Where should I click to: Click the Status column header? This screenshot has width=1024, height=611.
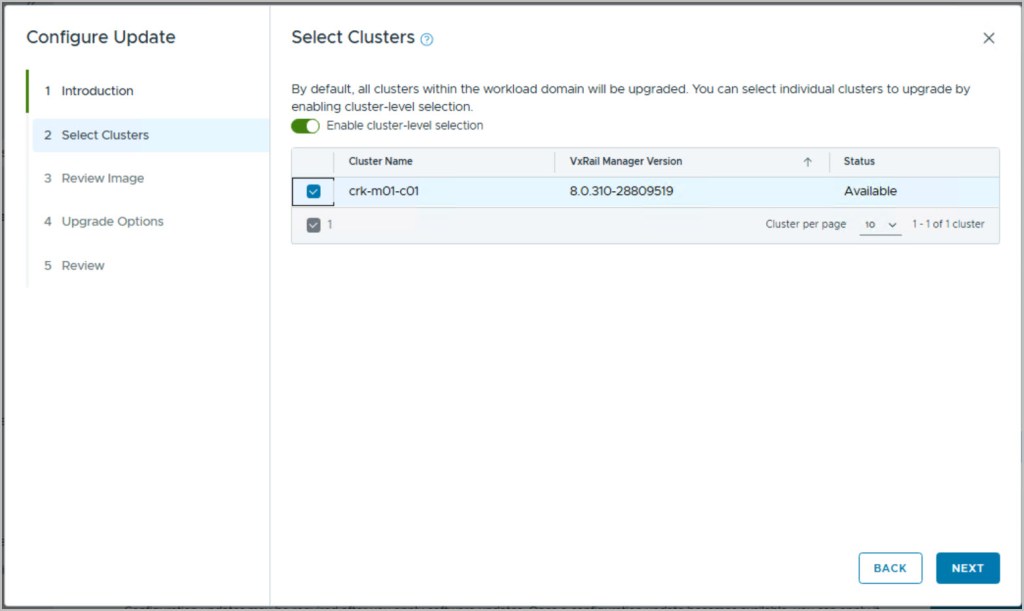(x=859, y=162)
